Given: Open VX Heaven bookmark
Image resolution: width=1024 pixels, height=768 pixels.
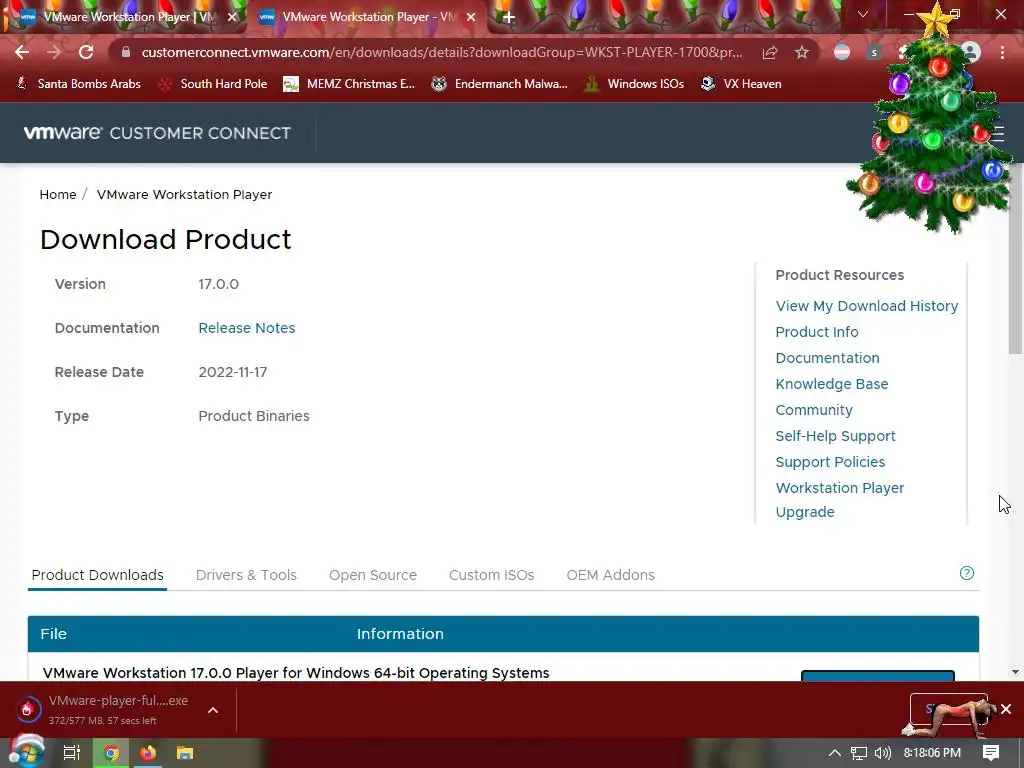Looking at the screenshot, I should (741, 84).
